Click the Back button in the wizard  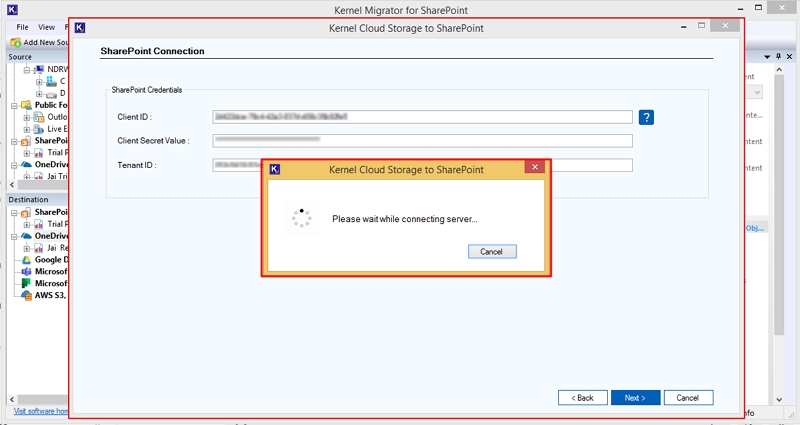point(583,397)
